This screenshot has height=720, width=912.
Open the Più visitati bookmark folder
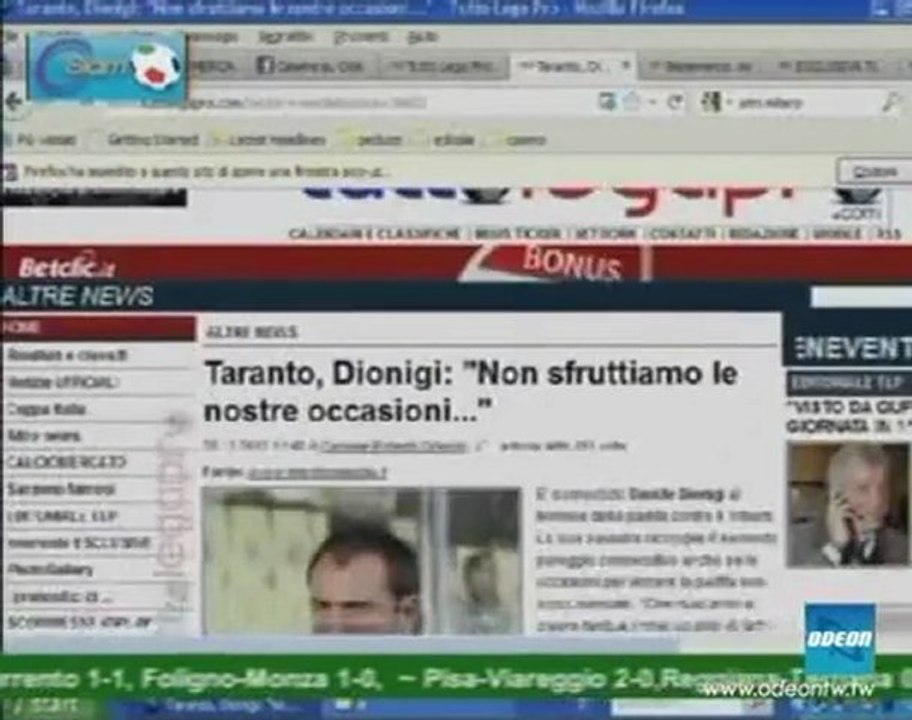41,140
